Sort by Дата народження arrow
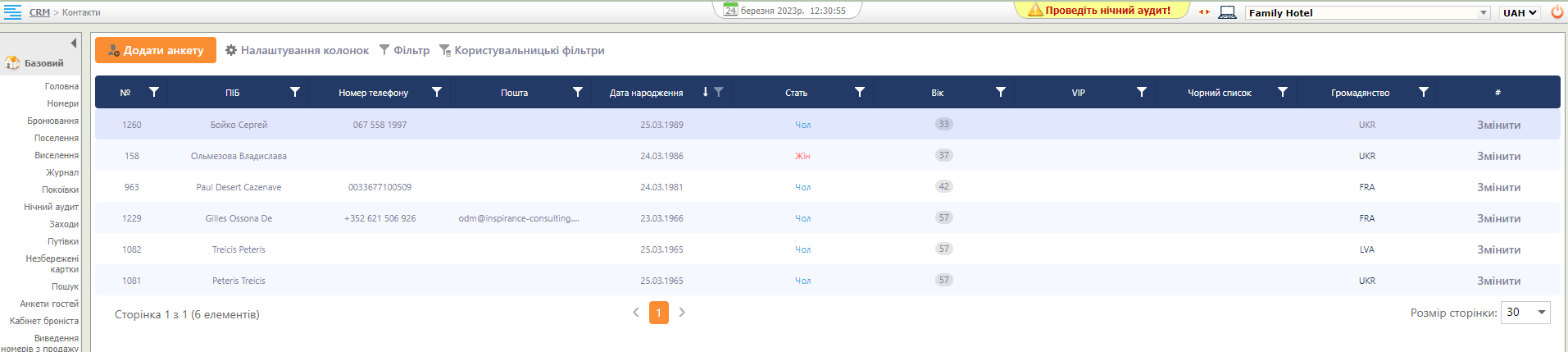 (705, 92)
